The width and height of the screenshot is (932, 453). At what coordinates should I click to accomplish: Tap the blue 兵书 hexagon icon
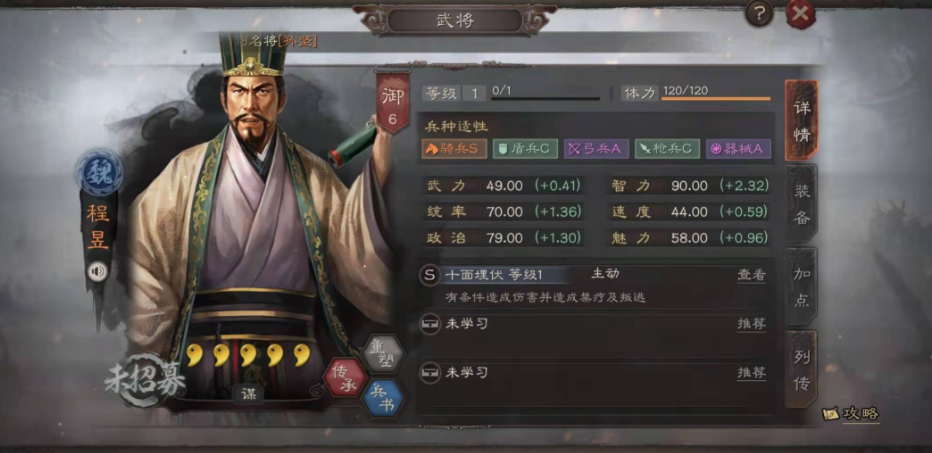point(383,398)
